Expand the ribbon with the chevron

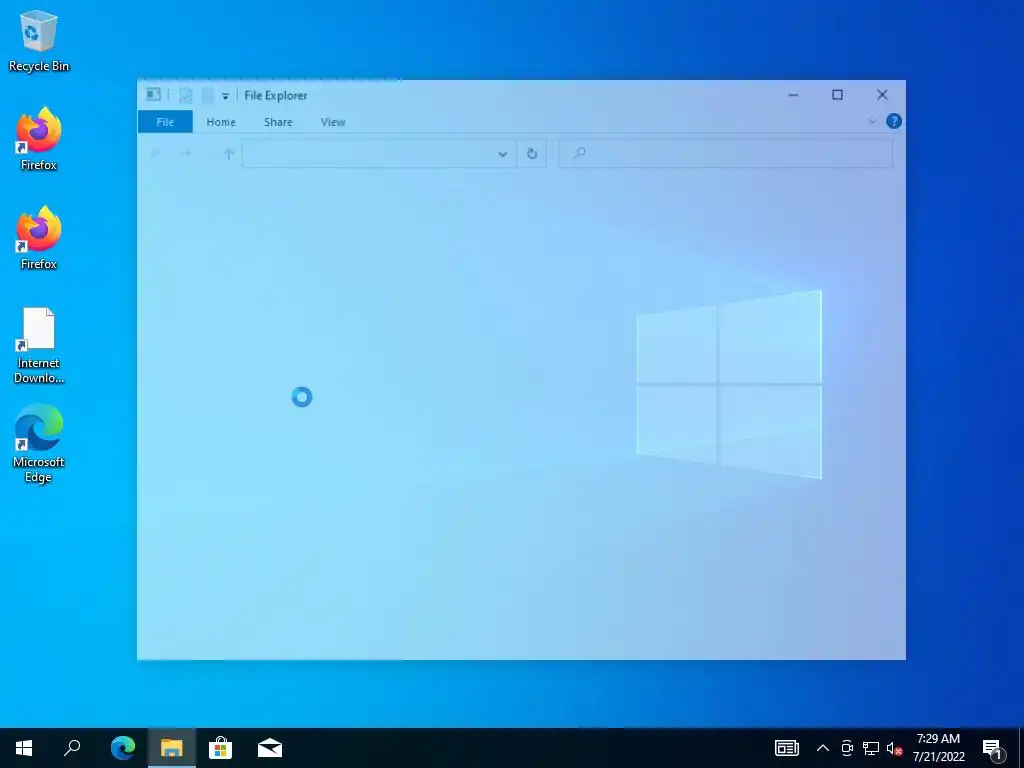[x=872, y=121]
